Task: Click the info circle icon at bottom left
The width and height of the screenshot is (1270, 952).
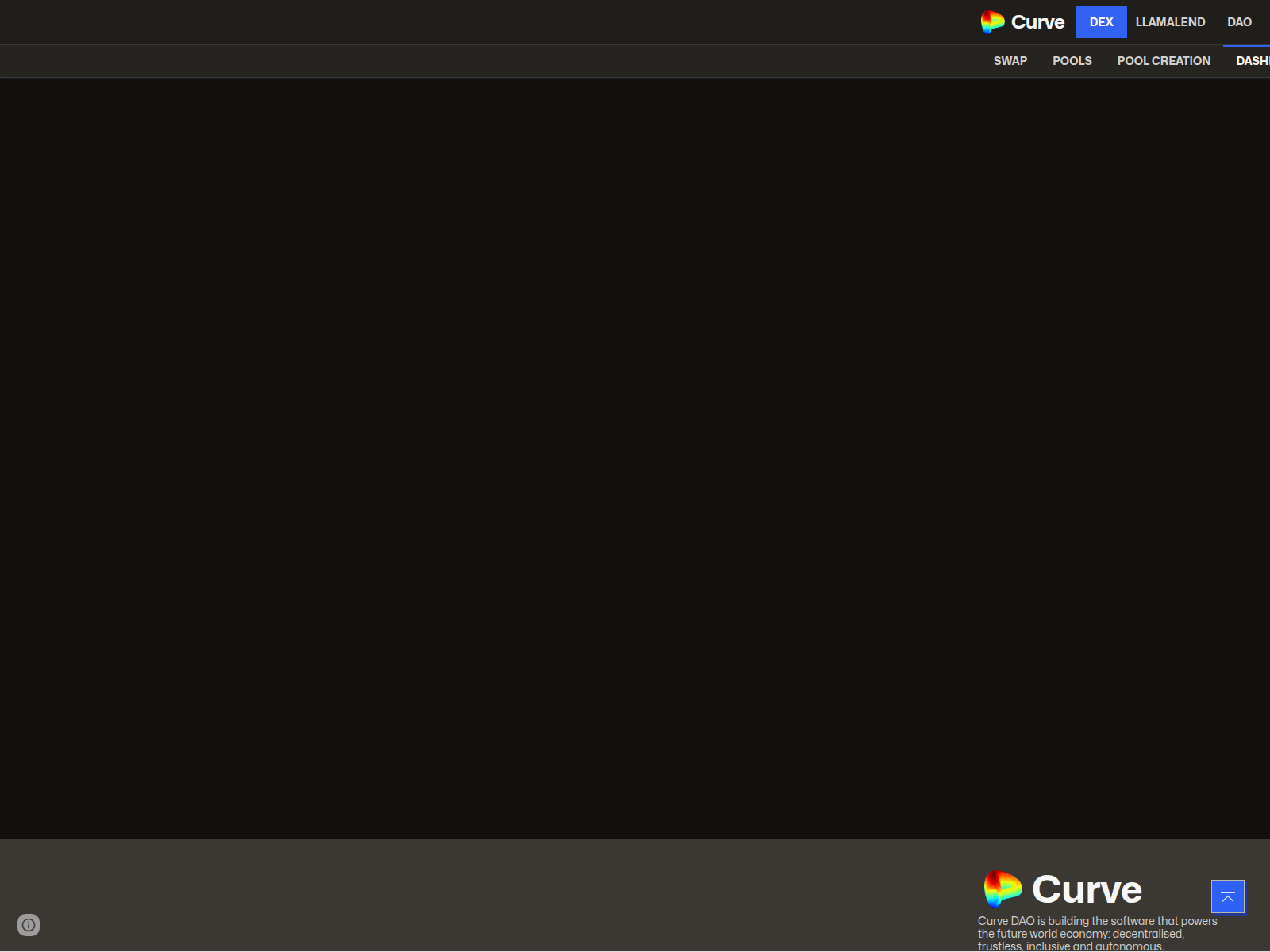Action: tap(29, 925)
